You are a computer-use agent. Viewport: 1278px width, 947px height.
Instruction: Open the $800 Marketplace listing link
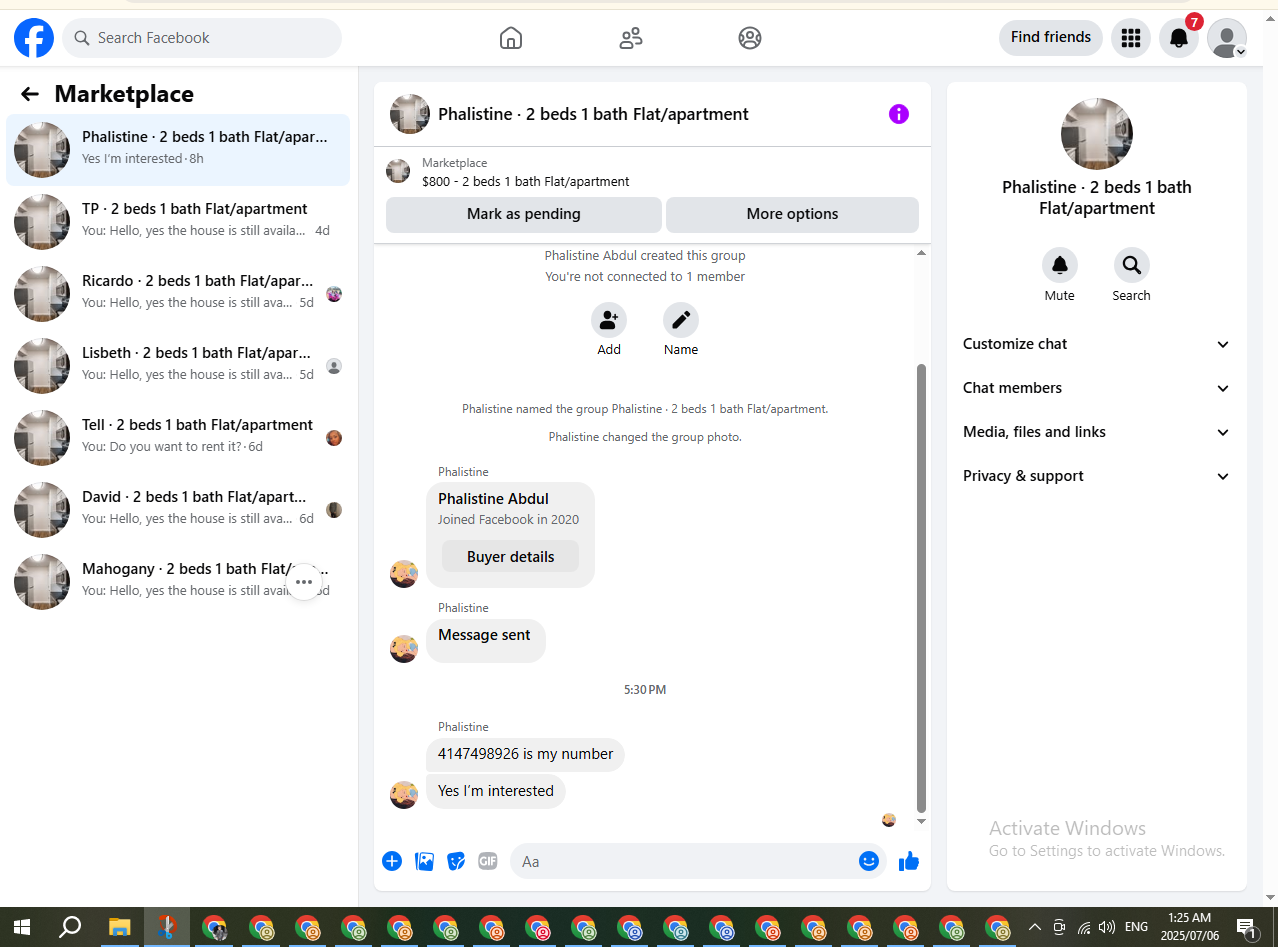coord(526,182)
